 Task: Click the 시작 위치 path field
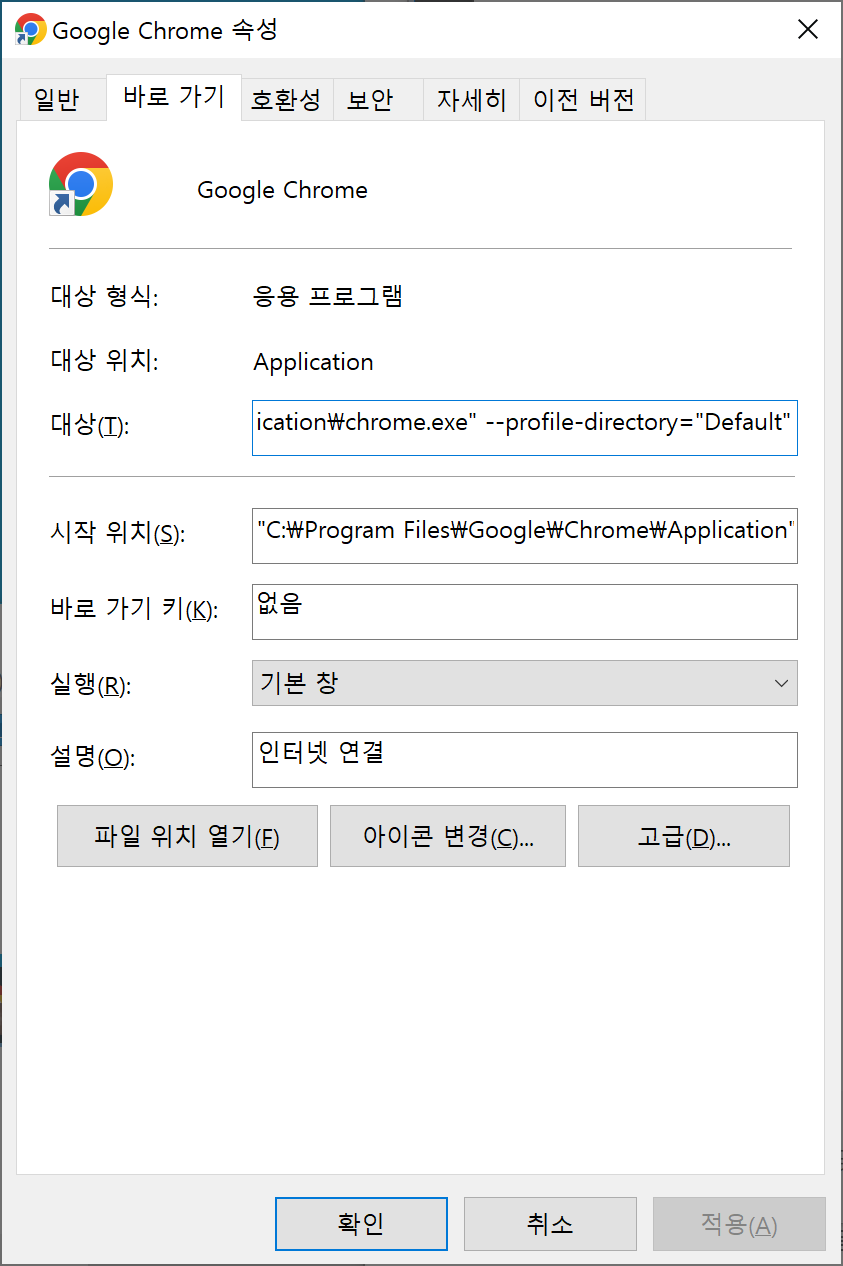click(x=525, y=535)
